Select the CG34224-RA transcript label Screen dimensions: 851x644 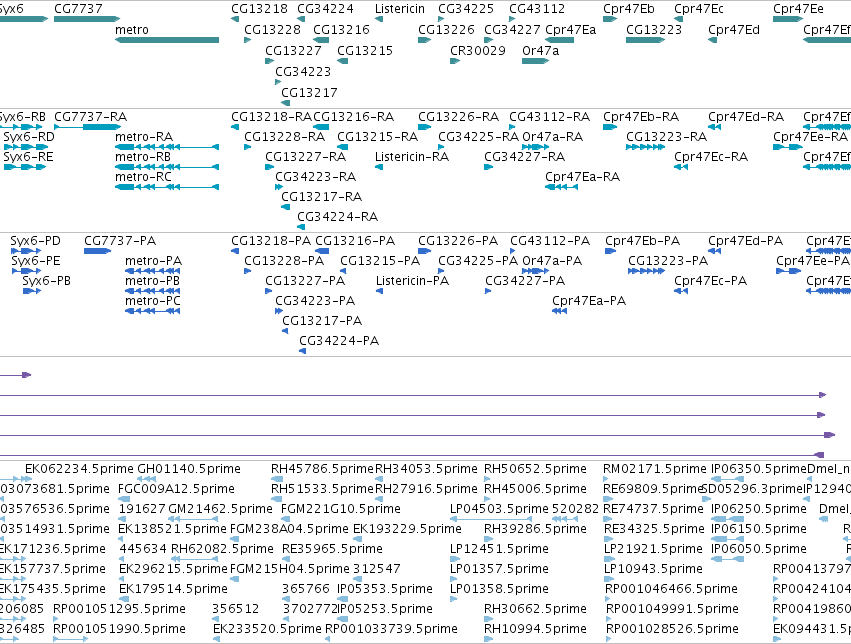click(338, 217)
